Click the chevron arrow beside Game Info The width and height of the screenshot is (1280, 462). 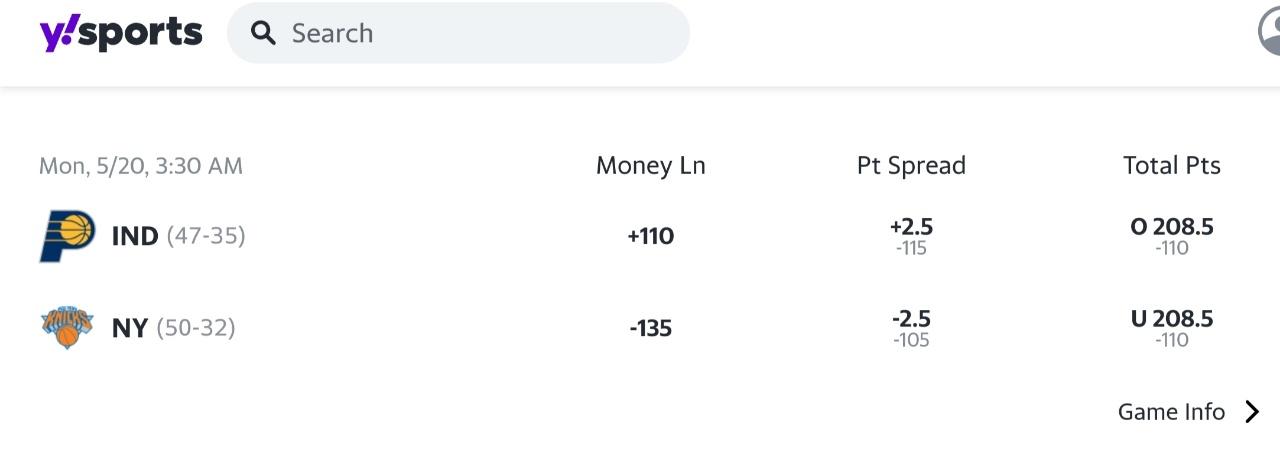(1252, 412)
